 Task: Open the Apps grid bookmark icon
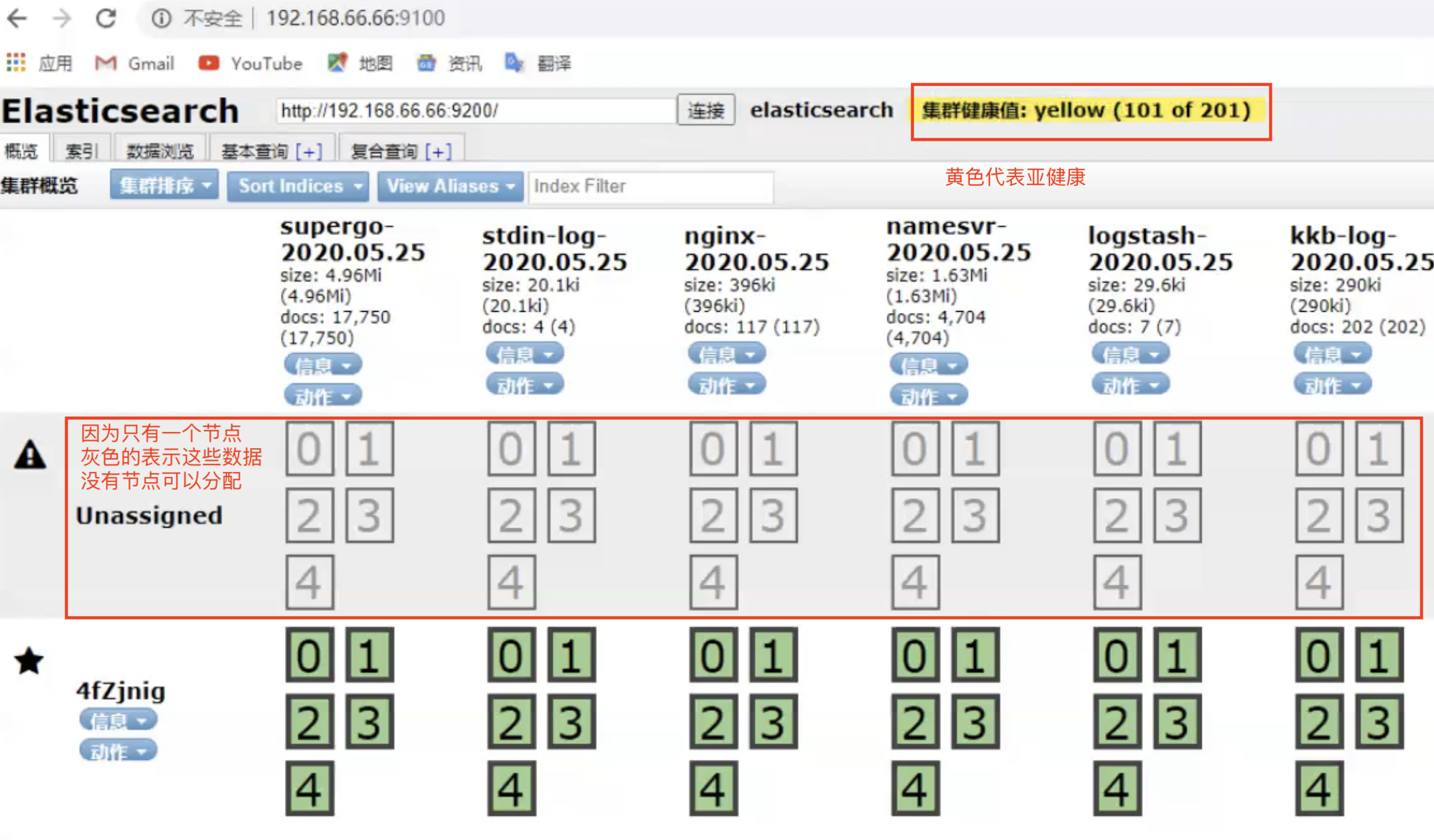(16, 63)
